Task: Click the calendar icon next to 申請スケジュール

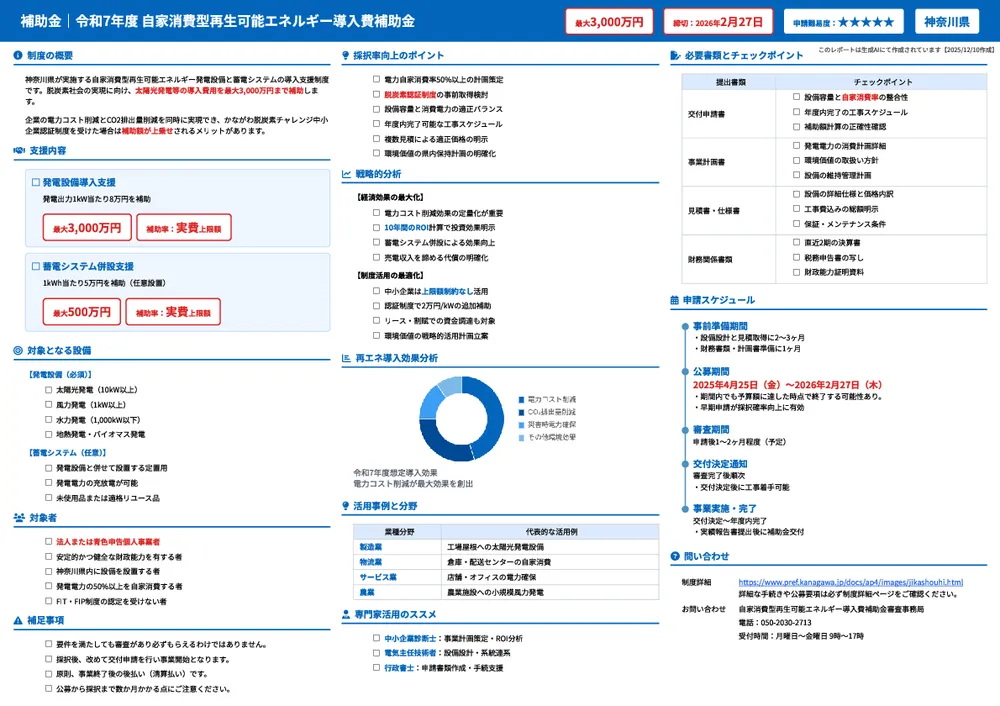Action: [x=674, y=300]
